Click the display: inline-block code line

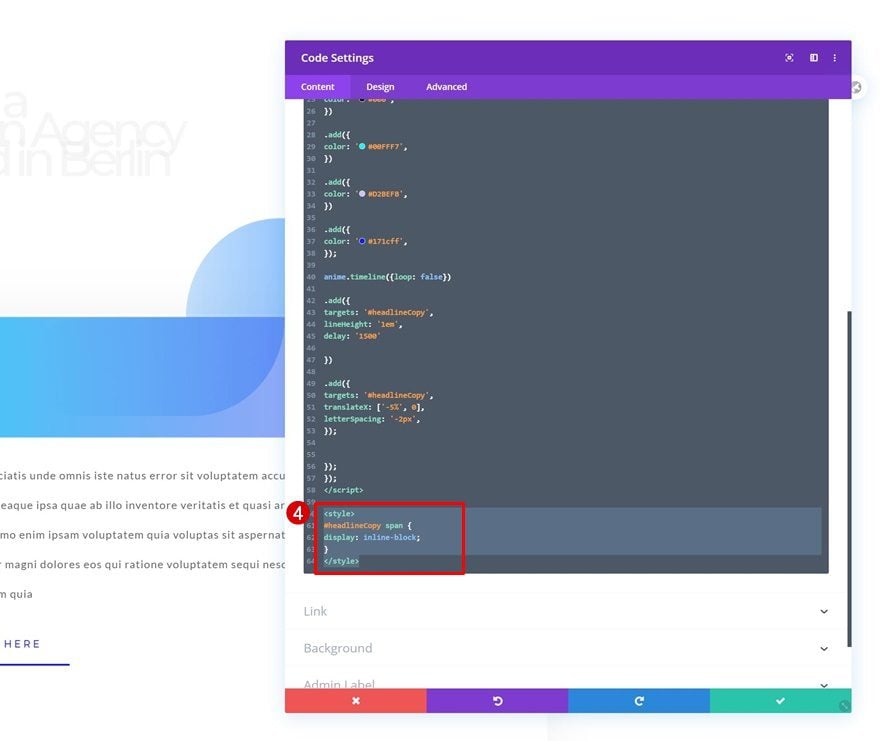point(372,537)
